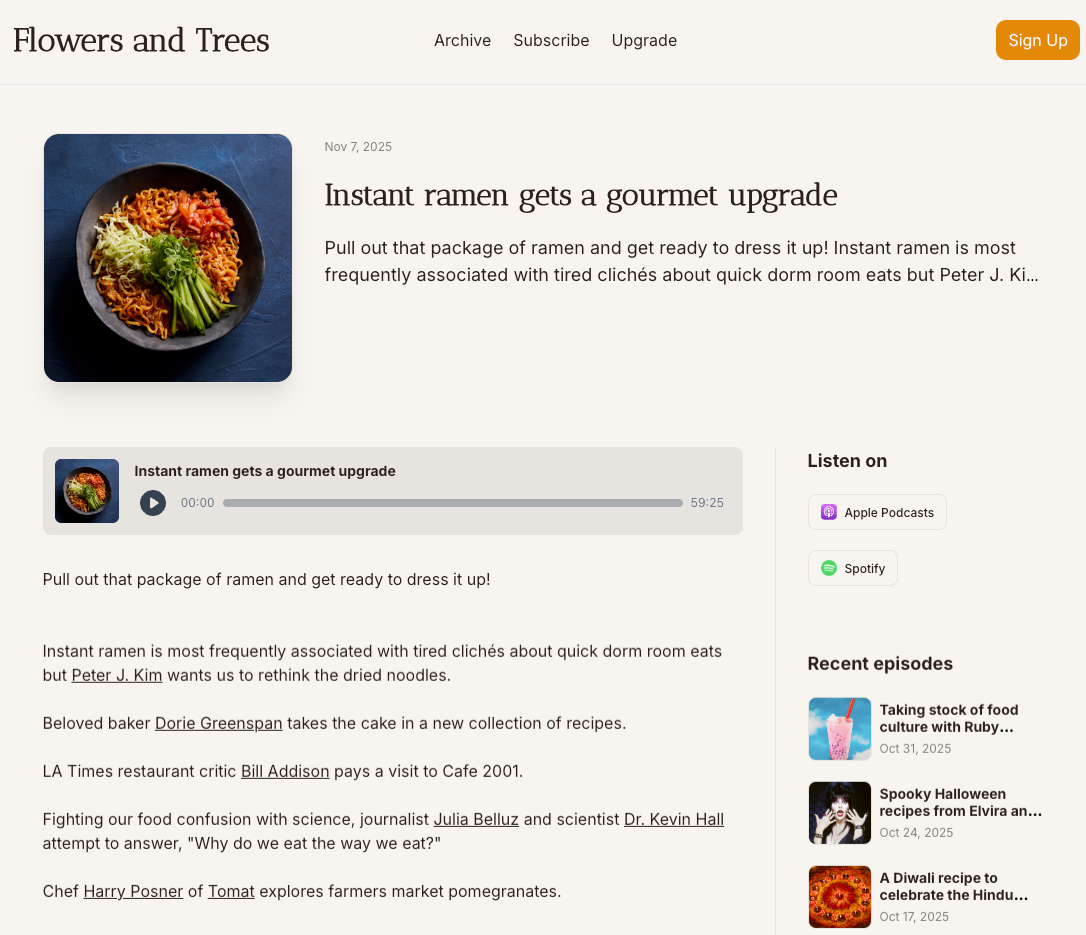
Task: Go to Flowers and Trees home title
Action: tap(141, 40)
